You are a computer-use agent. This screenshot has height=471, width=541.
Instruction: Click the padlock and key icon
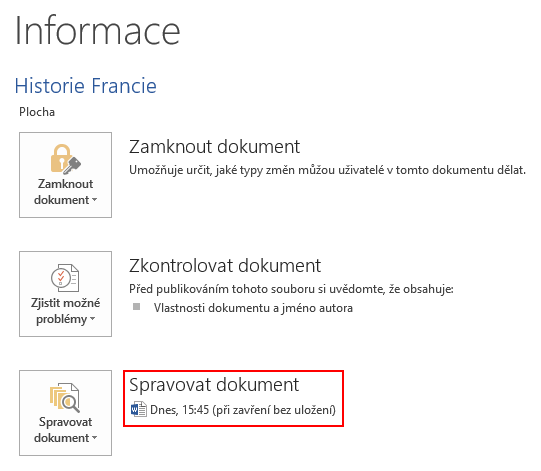coord(66,159)
